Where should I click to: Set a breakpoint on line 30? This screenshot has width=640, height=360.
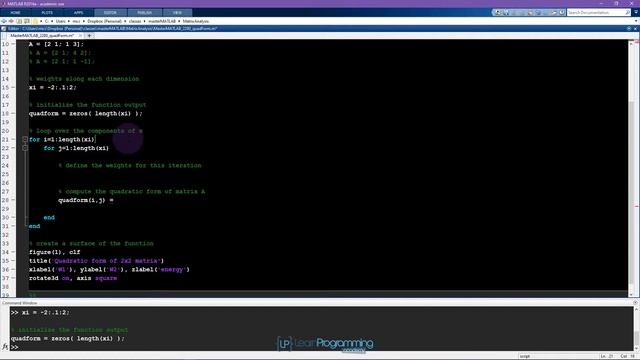(x=13, y=217)
